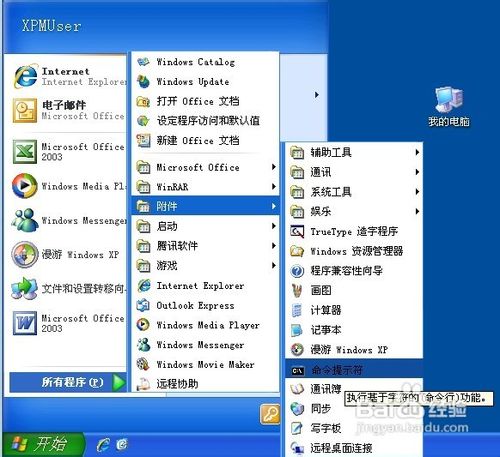500x457 pixels.
Task: Launch 漫游 Windows XP in left pane
Action: click(24, 255)
